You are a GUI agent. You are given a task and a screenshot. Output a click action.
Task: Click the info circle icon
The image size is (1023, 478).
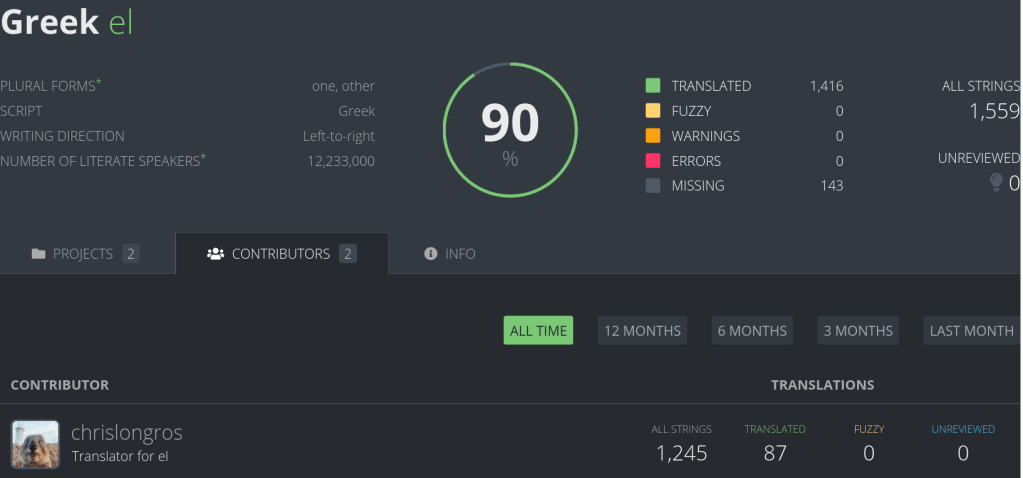pyautogui.click(x=431, y=254)
